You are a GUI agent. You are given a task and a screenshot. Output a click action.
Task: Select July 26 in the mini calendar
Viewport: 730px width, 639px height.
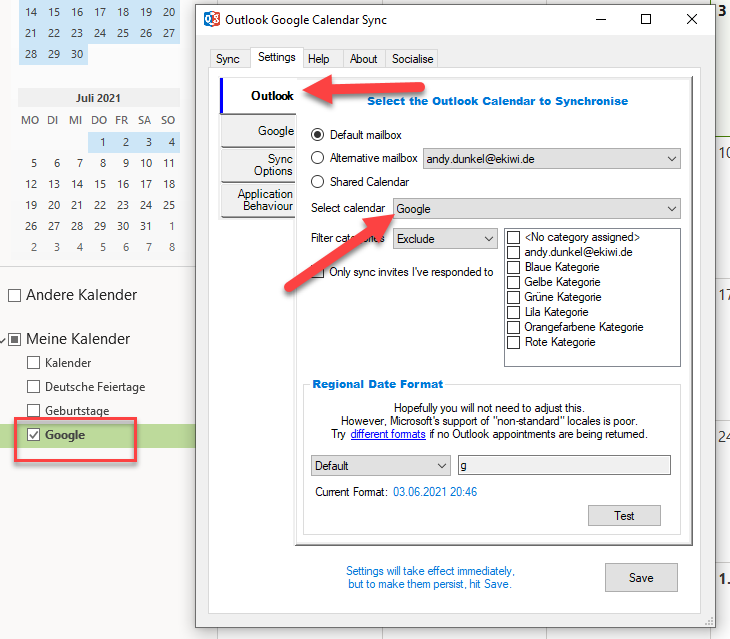[31, 226]
